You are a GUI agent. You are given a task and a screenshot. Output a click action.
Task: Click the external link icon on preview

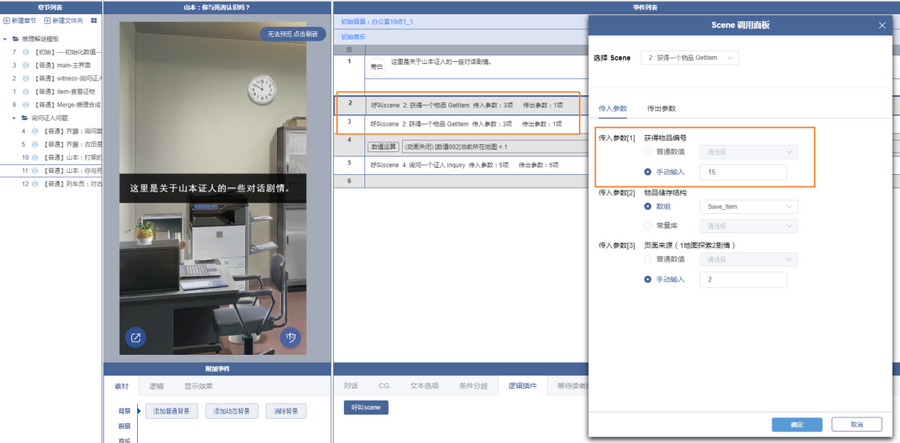click(136, 337)
